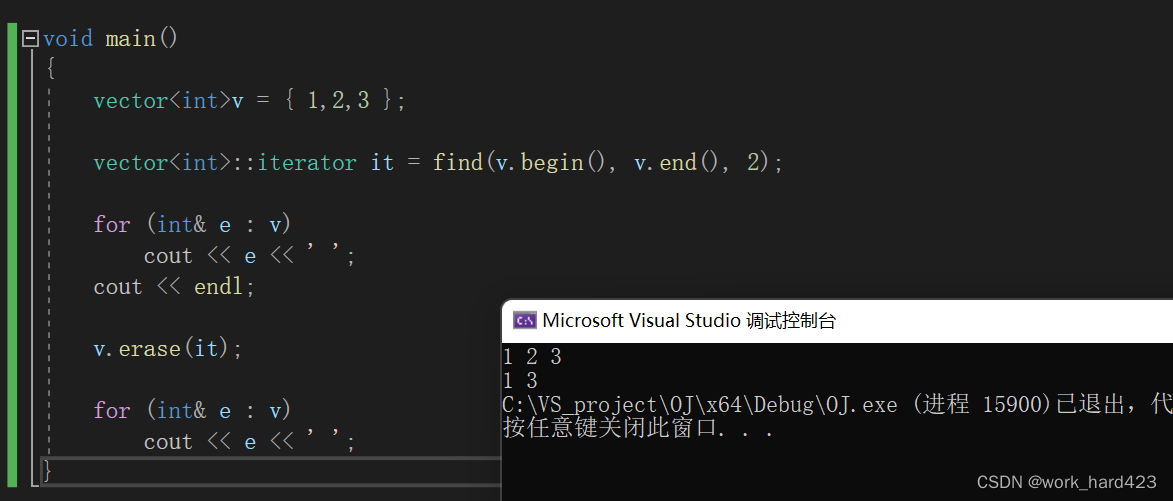
Task: Click the closing brace of main
Action: 49,470
